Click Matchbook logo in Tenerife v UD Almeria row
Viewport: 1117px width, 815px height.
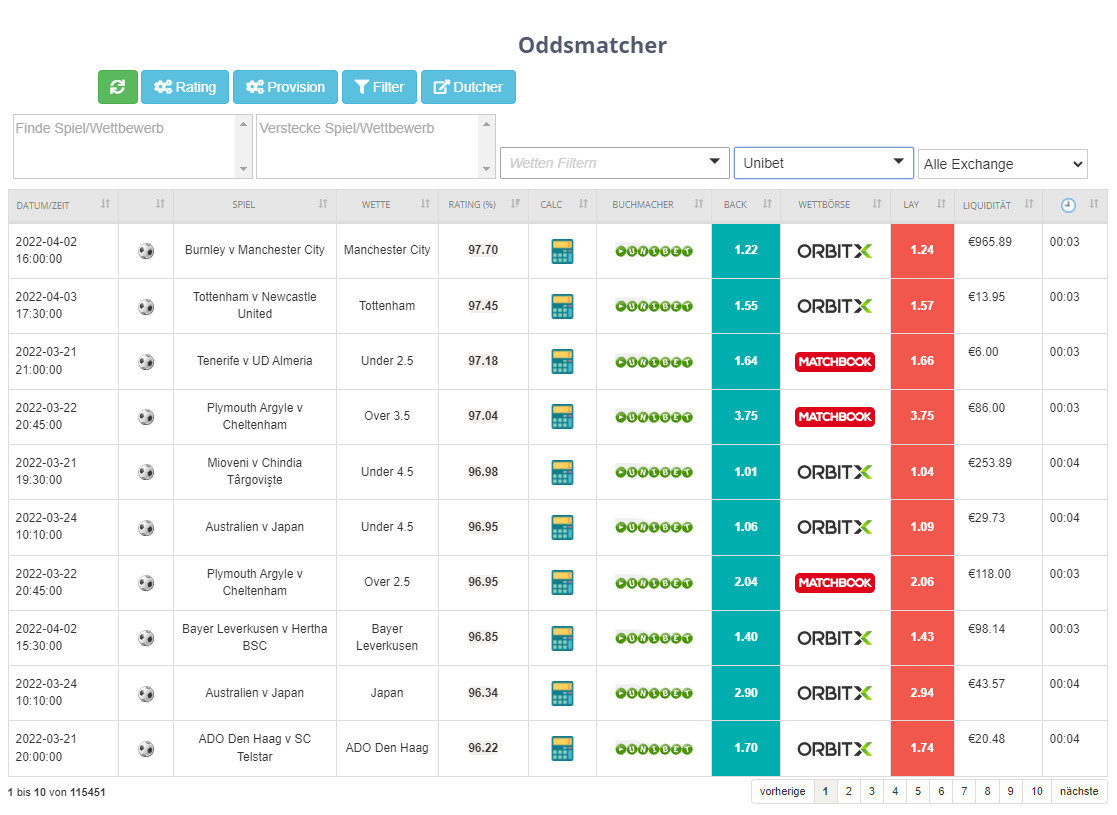(x=835, y=362)
